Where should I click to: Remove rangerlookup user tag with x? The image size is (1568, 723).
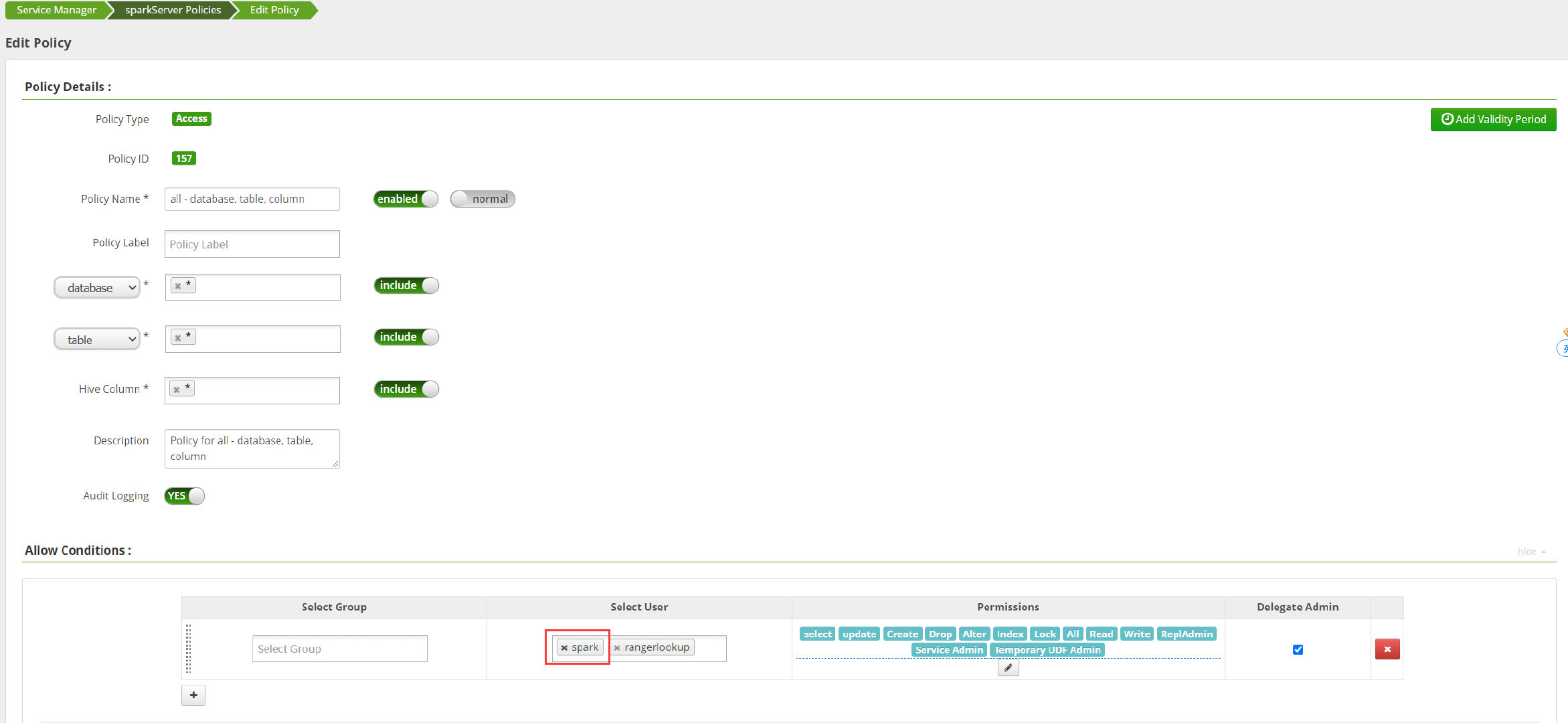pos(617,648)
